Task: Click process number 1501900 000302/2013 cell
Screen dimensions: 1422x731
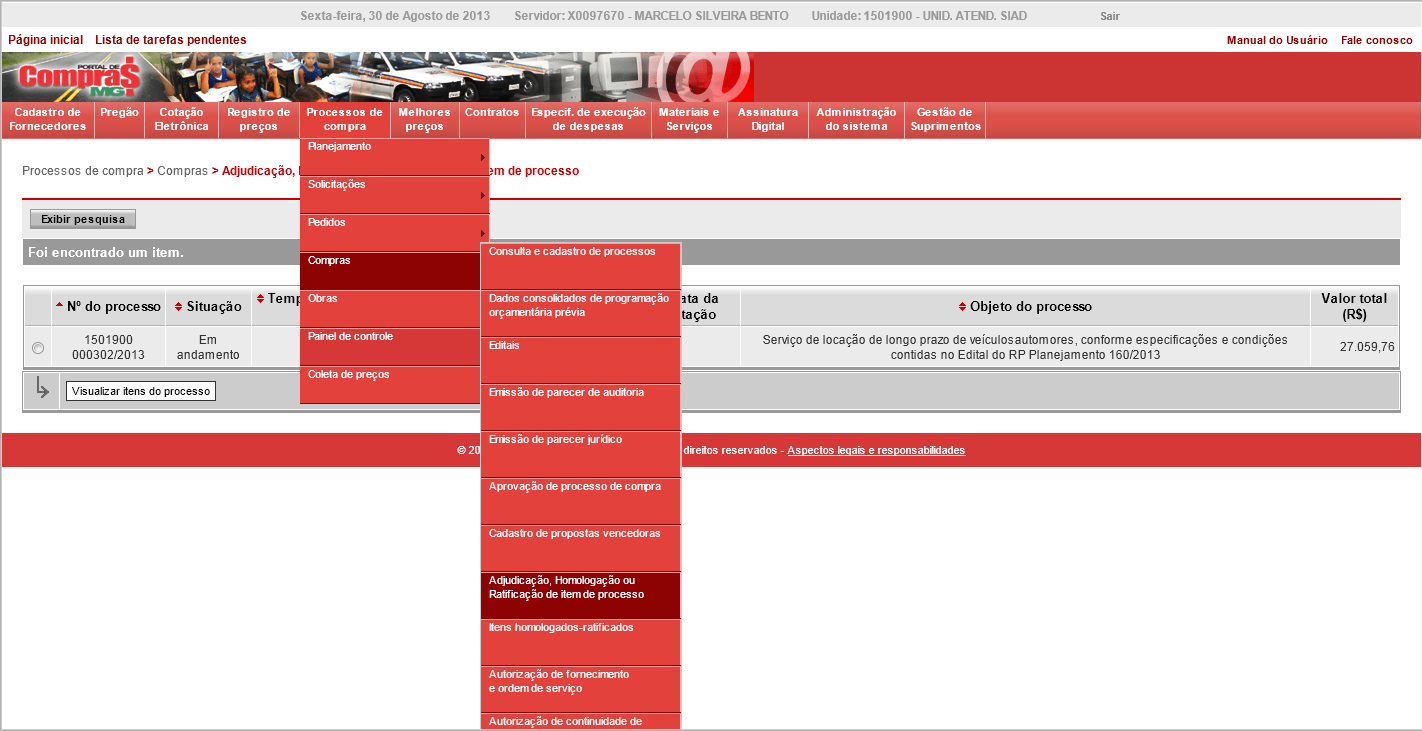Action: tap(108, 347)
